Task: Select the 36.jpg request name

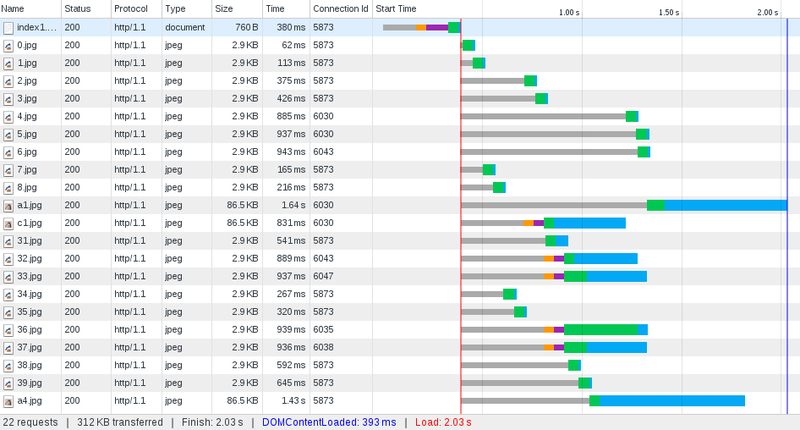Action: pyautogui.click(x=30, y=330)
